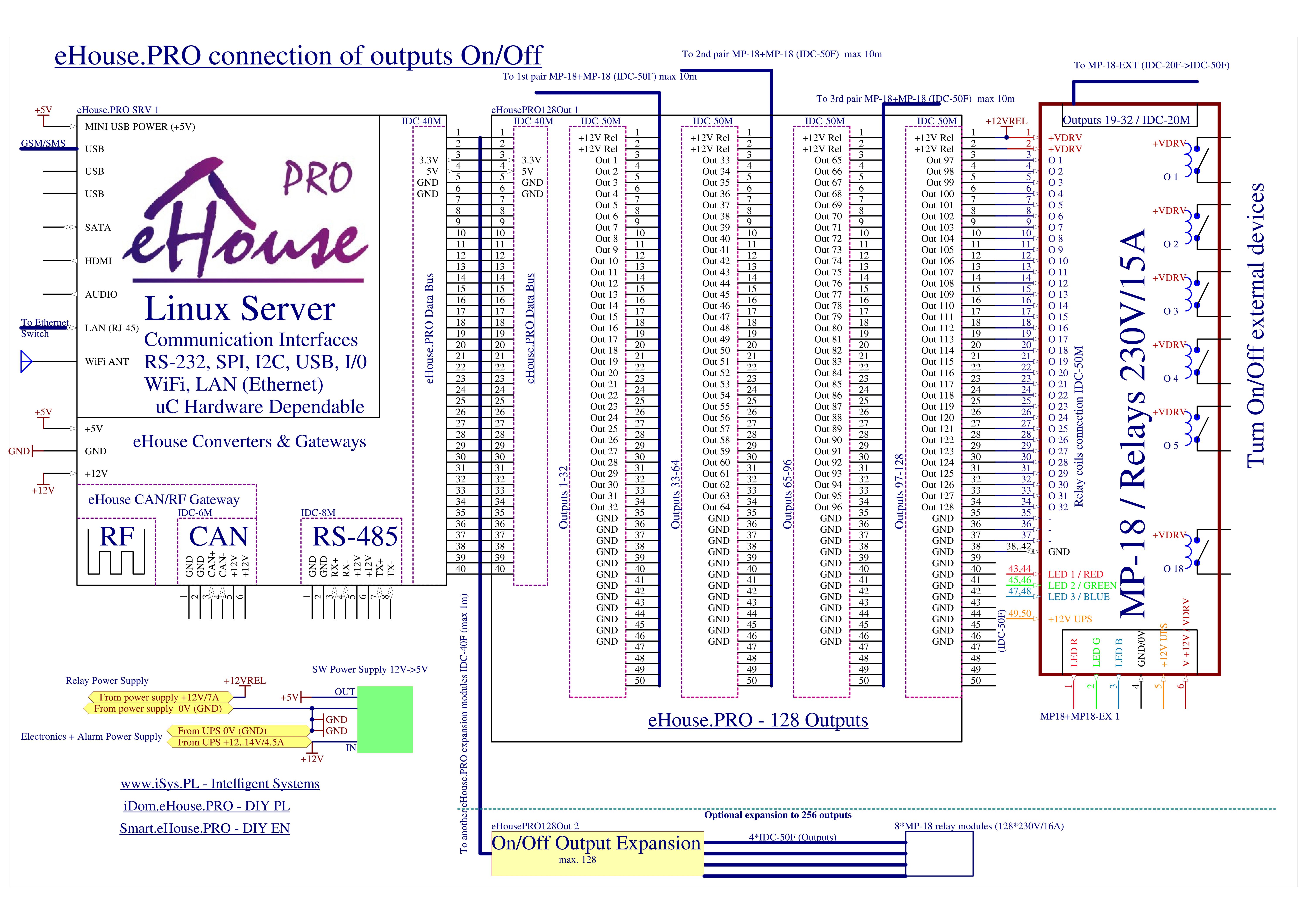Click the AUDIO port label
The image size is (1308, 924).
click(x=101, y=294)
